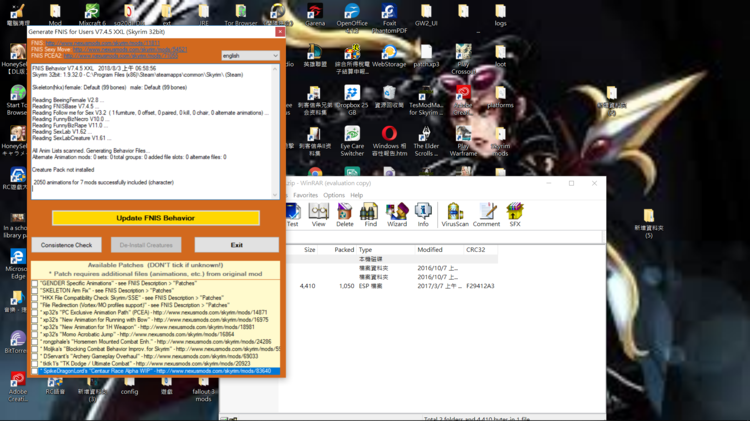The image size is (750, 421).
Task: Open the WinRAR Wizard tool
Action: [397, 214]
